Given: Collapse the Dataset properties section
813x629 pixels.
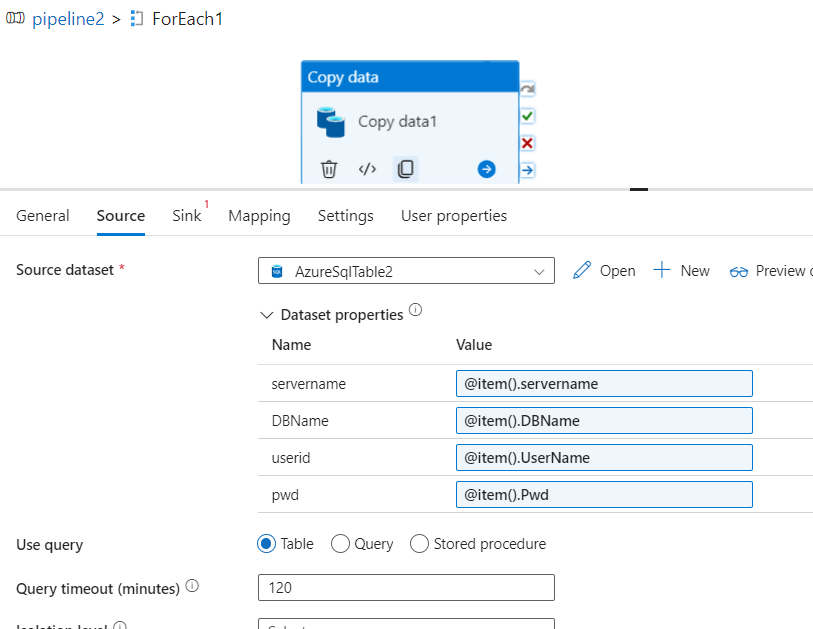Looking at the screenshot, I should tap(266, 315).
